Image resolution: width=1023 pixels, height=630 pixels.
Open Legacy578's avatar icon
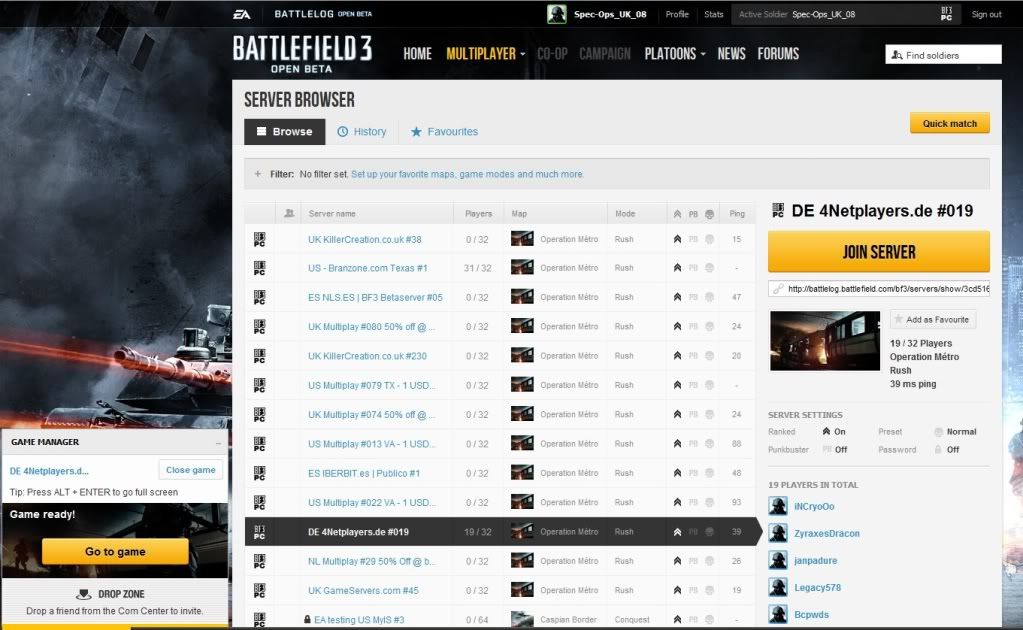click(x=778, y=587)
